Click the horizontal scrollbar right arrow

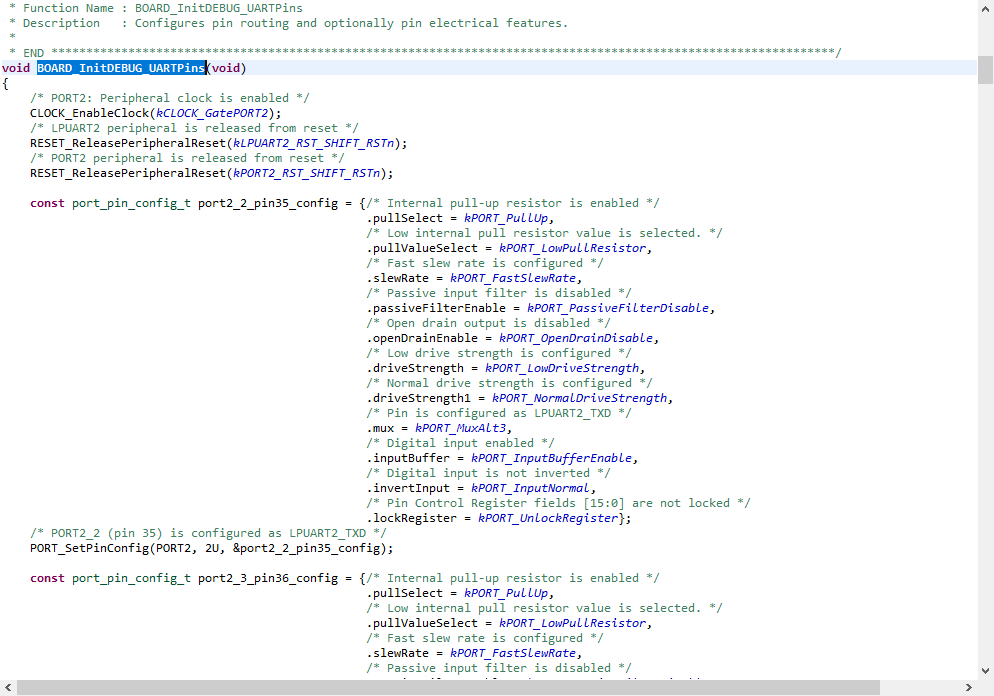971,688
